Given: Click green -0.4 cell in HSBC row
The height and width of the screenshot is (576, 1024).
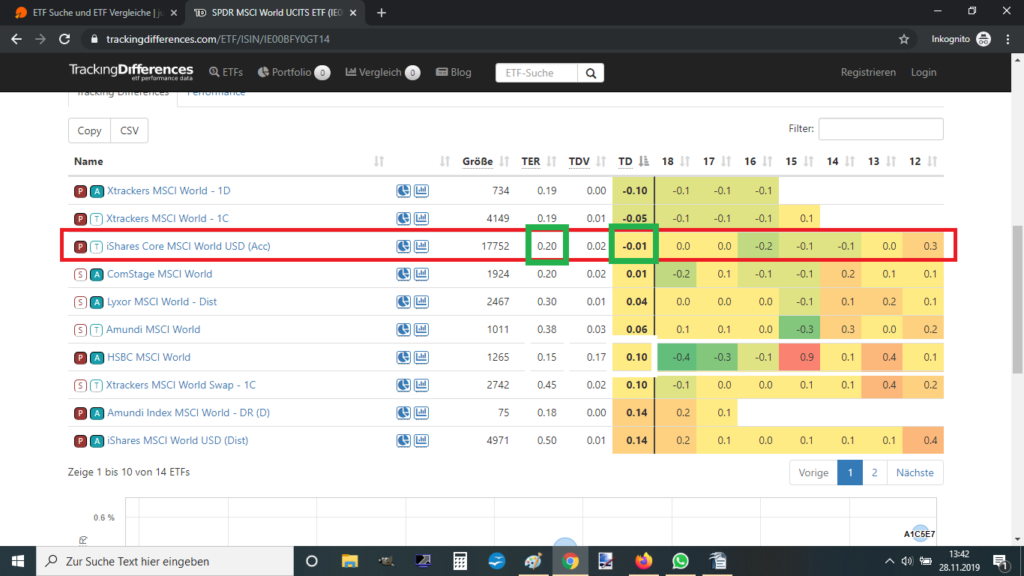Looking at the screenshot, I should pos(676,357).
